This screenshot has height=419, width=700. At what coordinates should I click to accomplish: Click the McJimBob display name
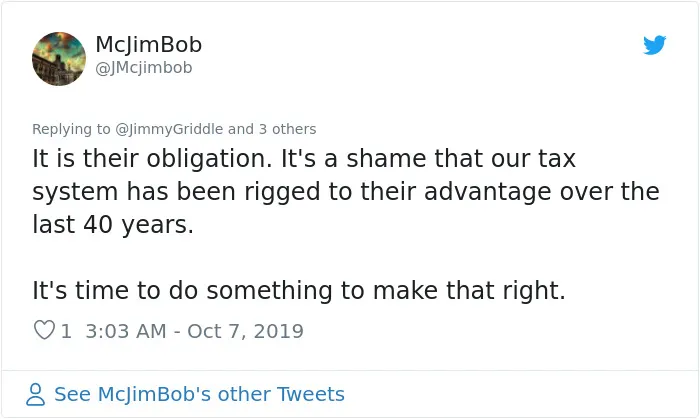(x=149, y=45)
